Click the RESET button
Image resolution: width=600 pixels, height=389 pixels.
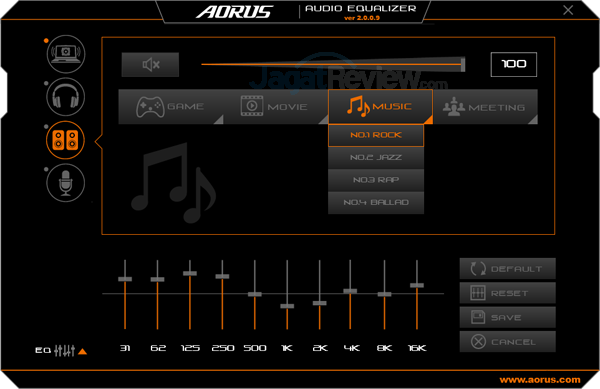pyautogui.click(x=507, y=293)
